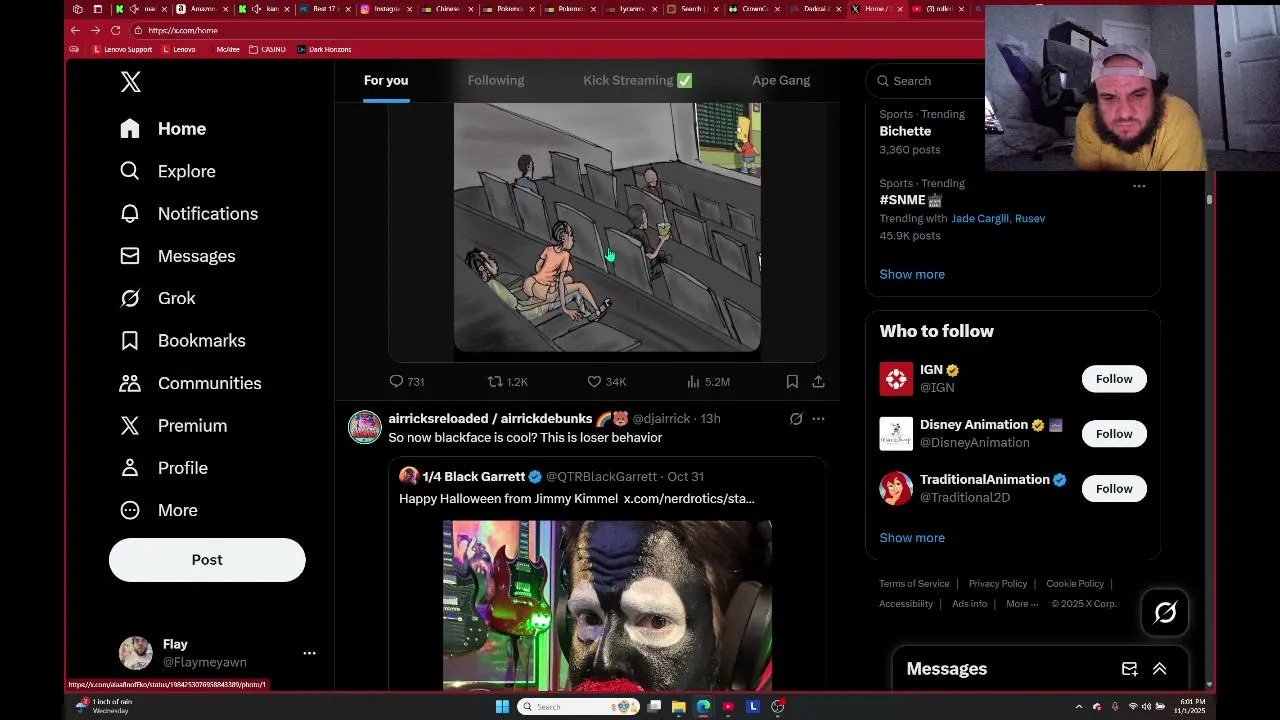Open the three-dot menu on airricksreloaded post
This screenshot has width=1280, height=720.
point(818,419)
